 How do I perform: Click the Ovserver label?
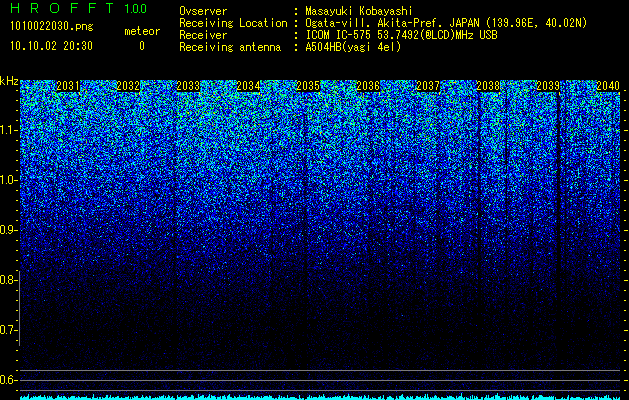pyautogui.click(x=203, y=11)
